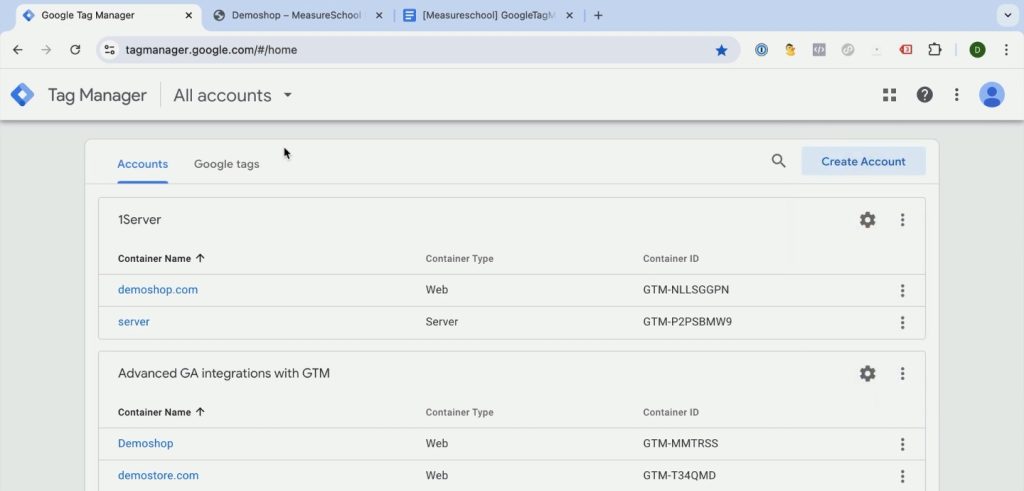Screen dimensions: 1024x491
Task: View site information icon in address bar
Action: [x=110, y=50]
